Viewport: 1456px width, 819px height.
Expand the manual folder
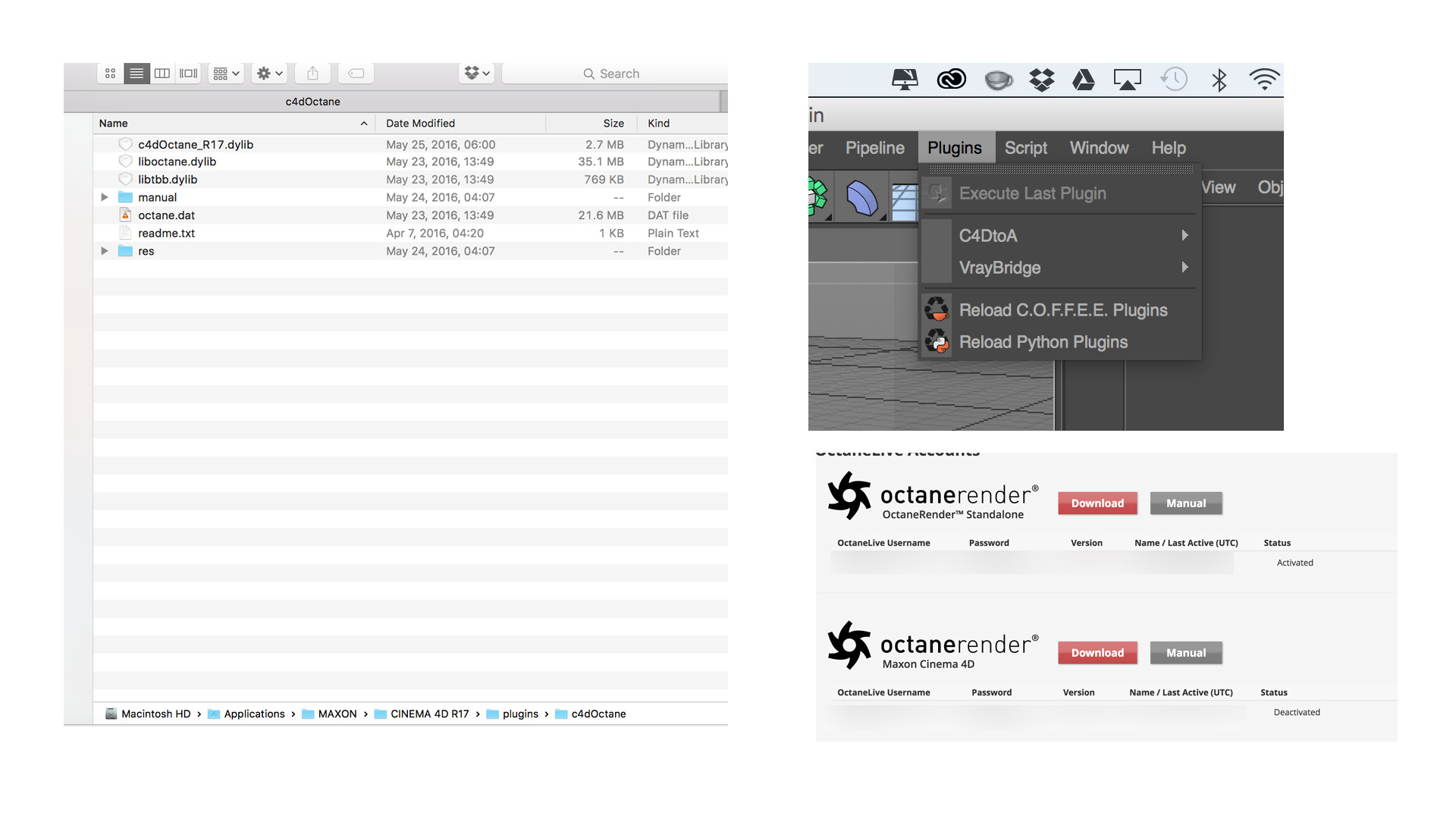[x=105, y=197]
